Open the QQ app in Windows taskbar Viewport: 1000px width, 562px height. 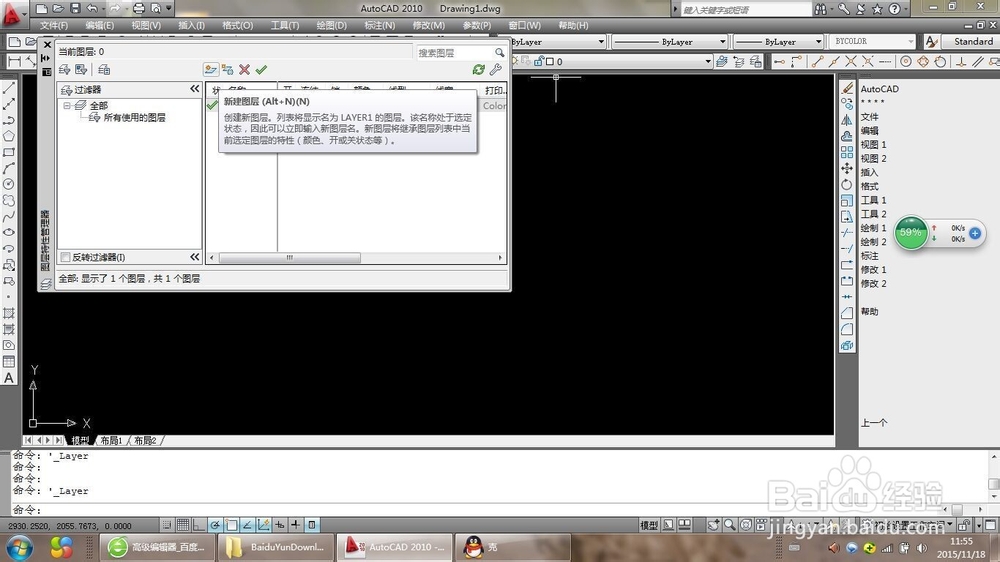513,547
